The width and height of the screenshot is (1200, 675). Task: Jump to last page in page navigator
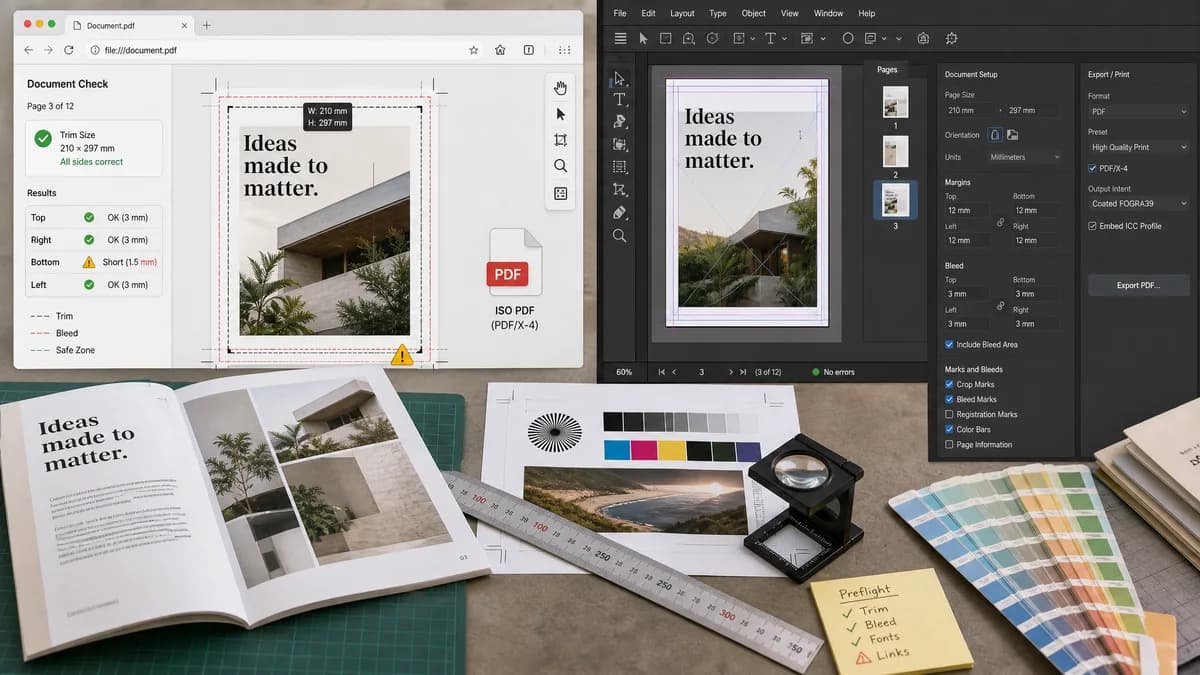742,372
